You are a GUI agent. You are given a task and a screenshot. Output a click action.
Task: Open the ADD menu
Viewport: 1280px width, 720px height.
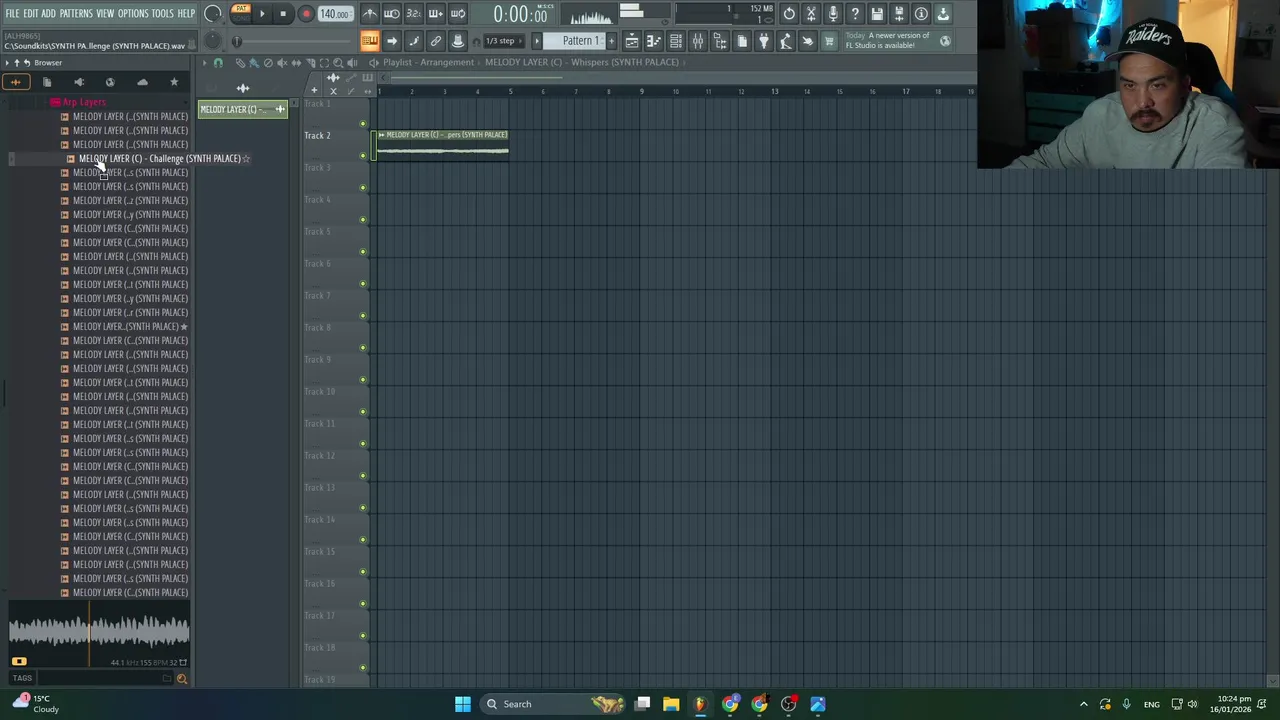pyautogui.click(x=48, y=13)
